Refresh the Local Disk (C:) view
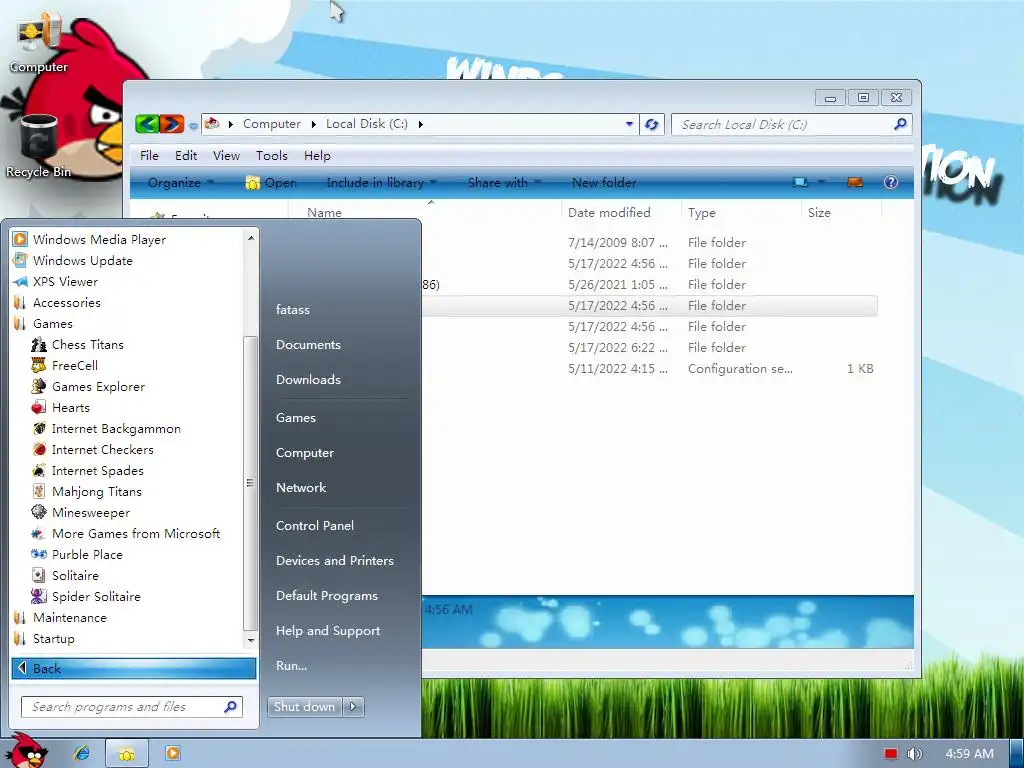1024x768 pixels. point(652,124)
